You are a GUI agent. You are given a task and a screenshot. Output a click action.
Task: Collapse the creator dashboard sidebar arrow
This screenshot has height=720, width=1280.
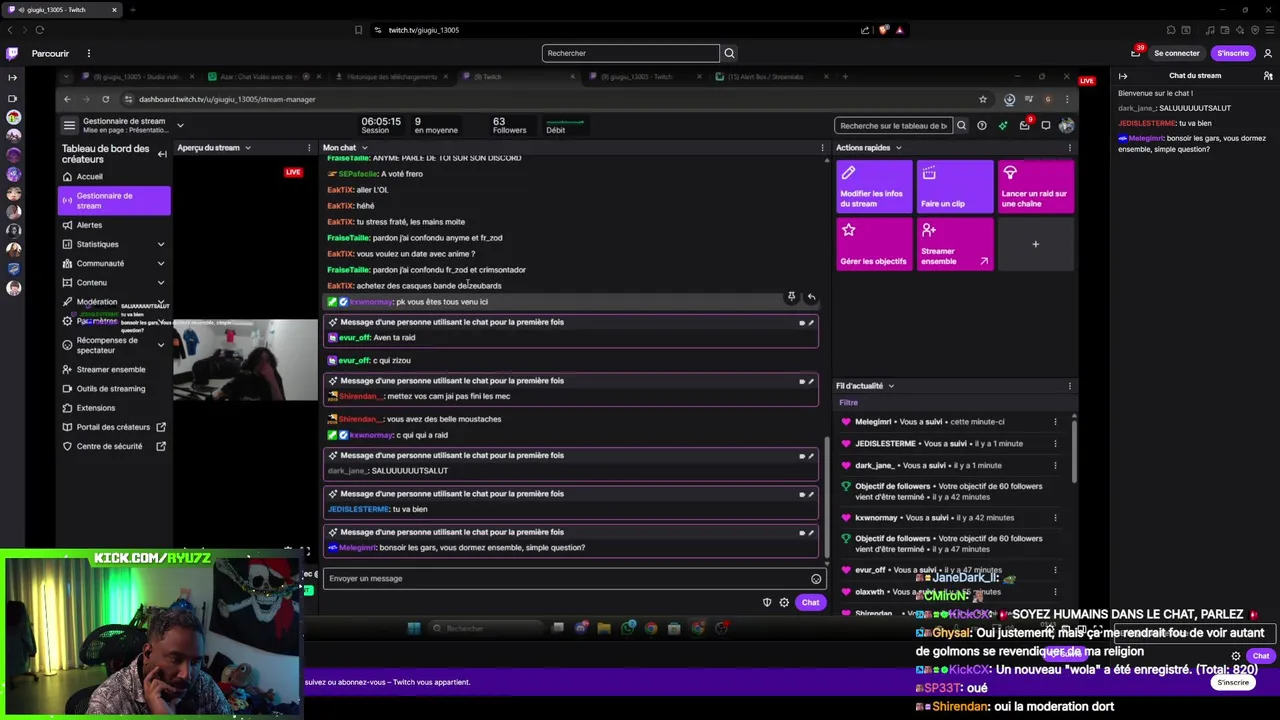pyautogui.click(x=162, y=154)
